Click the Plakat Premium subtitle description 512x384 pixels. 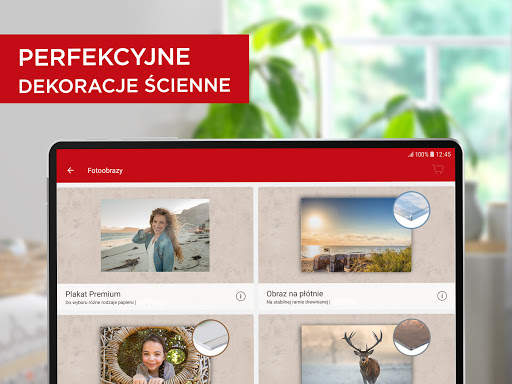coord(101,303)
